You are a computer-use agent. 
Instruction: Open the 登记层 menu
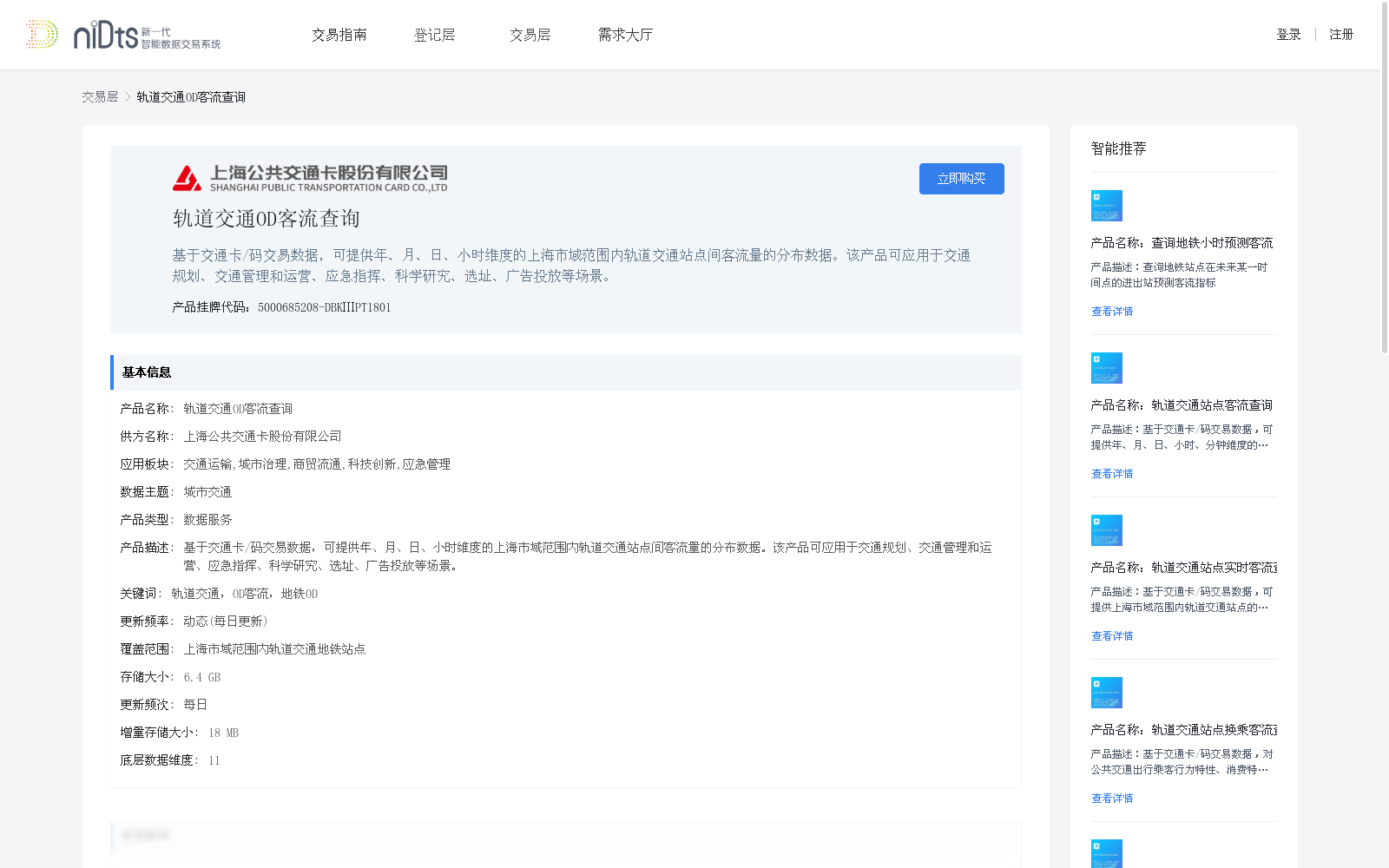(x=435, y=35)
